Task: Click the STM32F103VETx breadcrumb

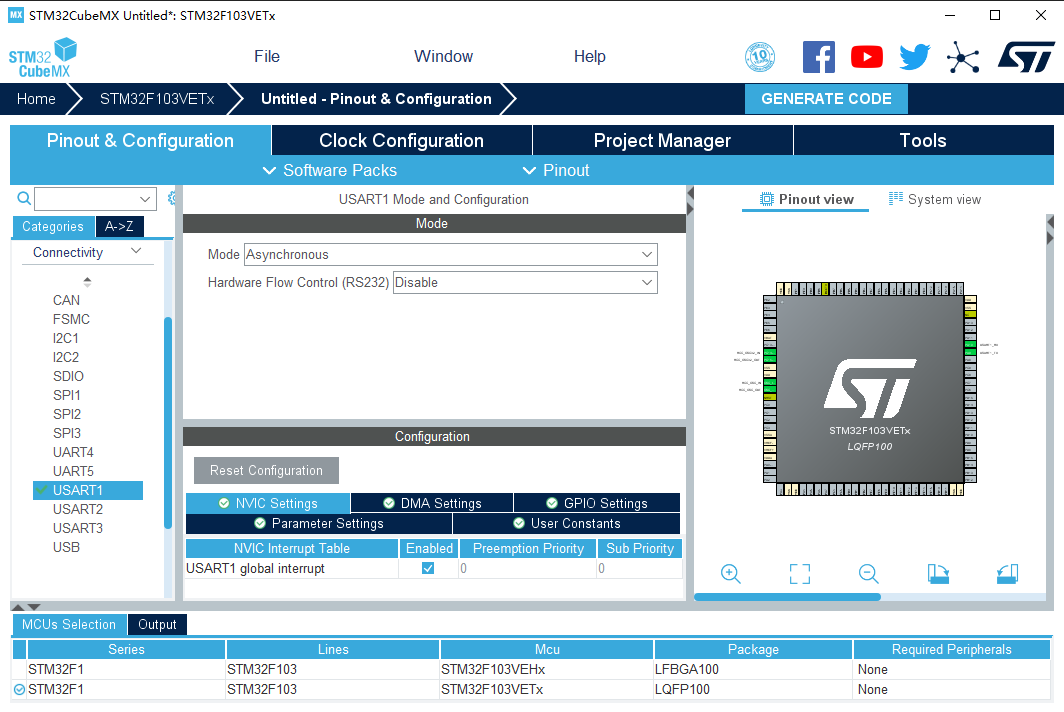Action: (157, 99)
